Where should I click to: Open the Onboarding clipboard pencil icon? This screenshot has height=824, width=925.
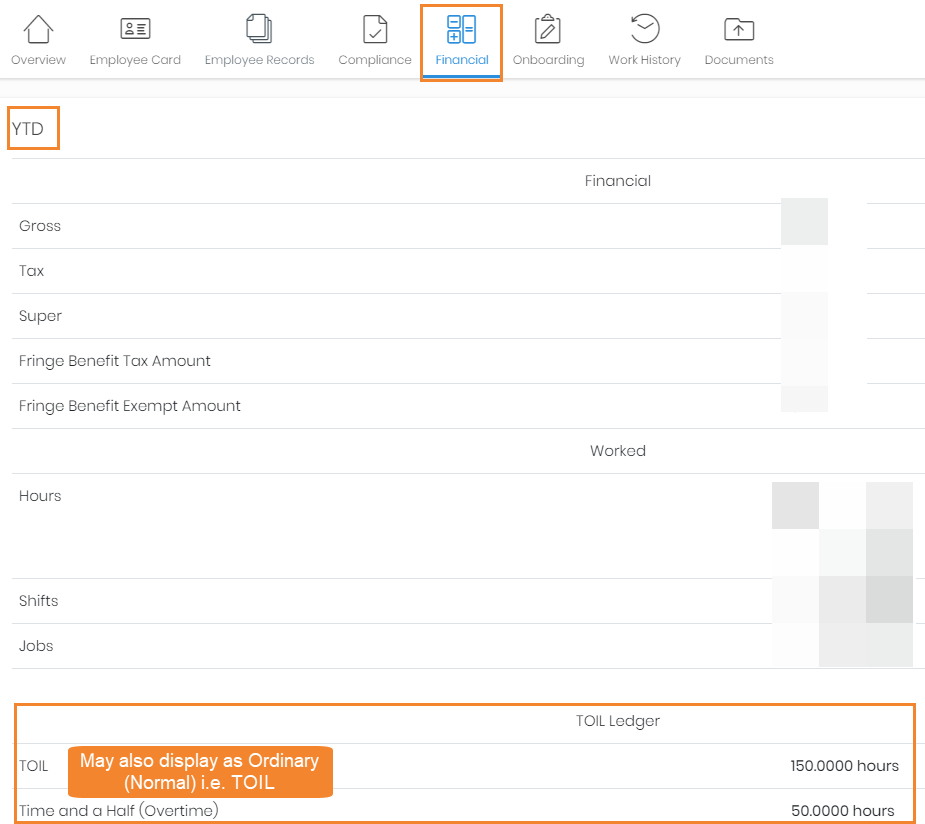pos(548,29)
